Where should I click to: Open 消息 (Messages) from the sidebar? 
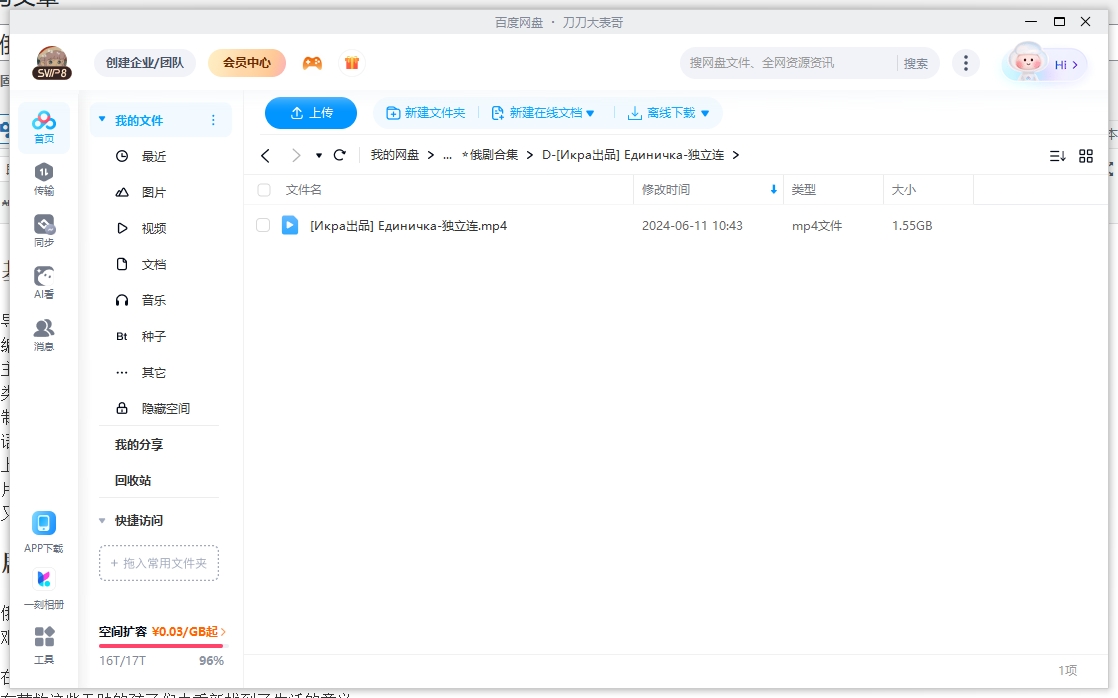[43, 334]
